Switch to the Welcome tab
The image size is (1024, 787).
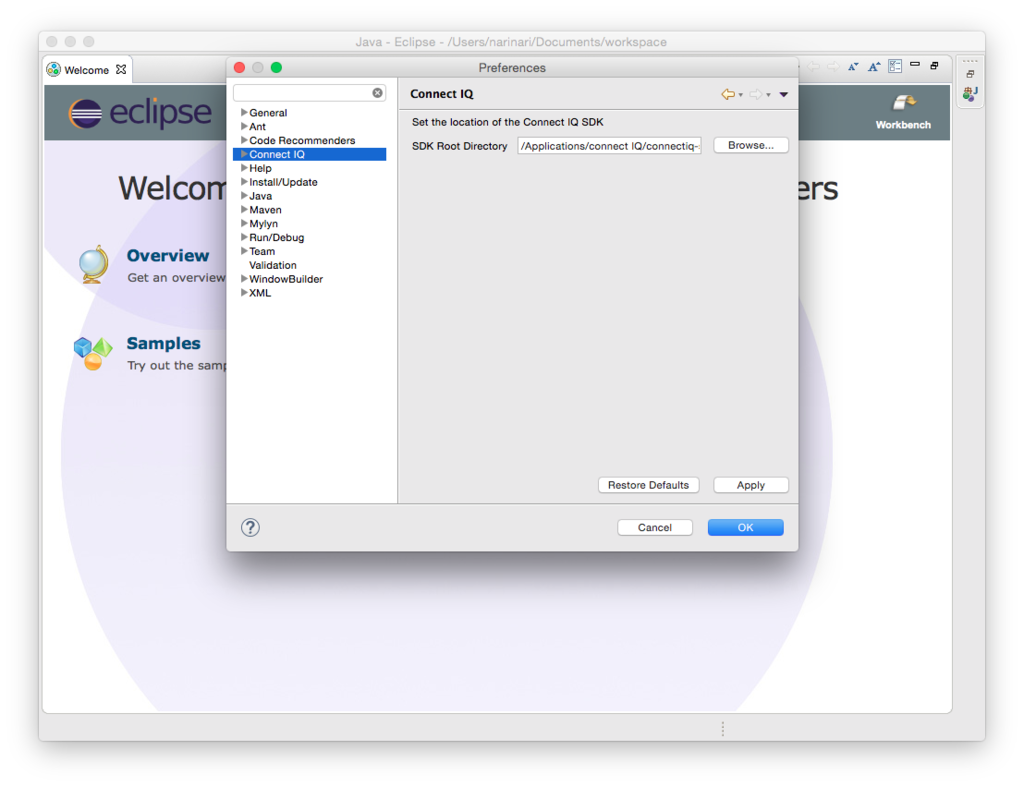(87, 70)
